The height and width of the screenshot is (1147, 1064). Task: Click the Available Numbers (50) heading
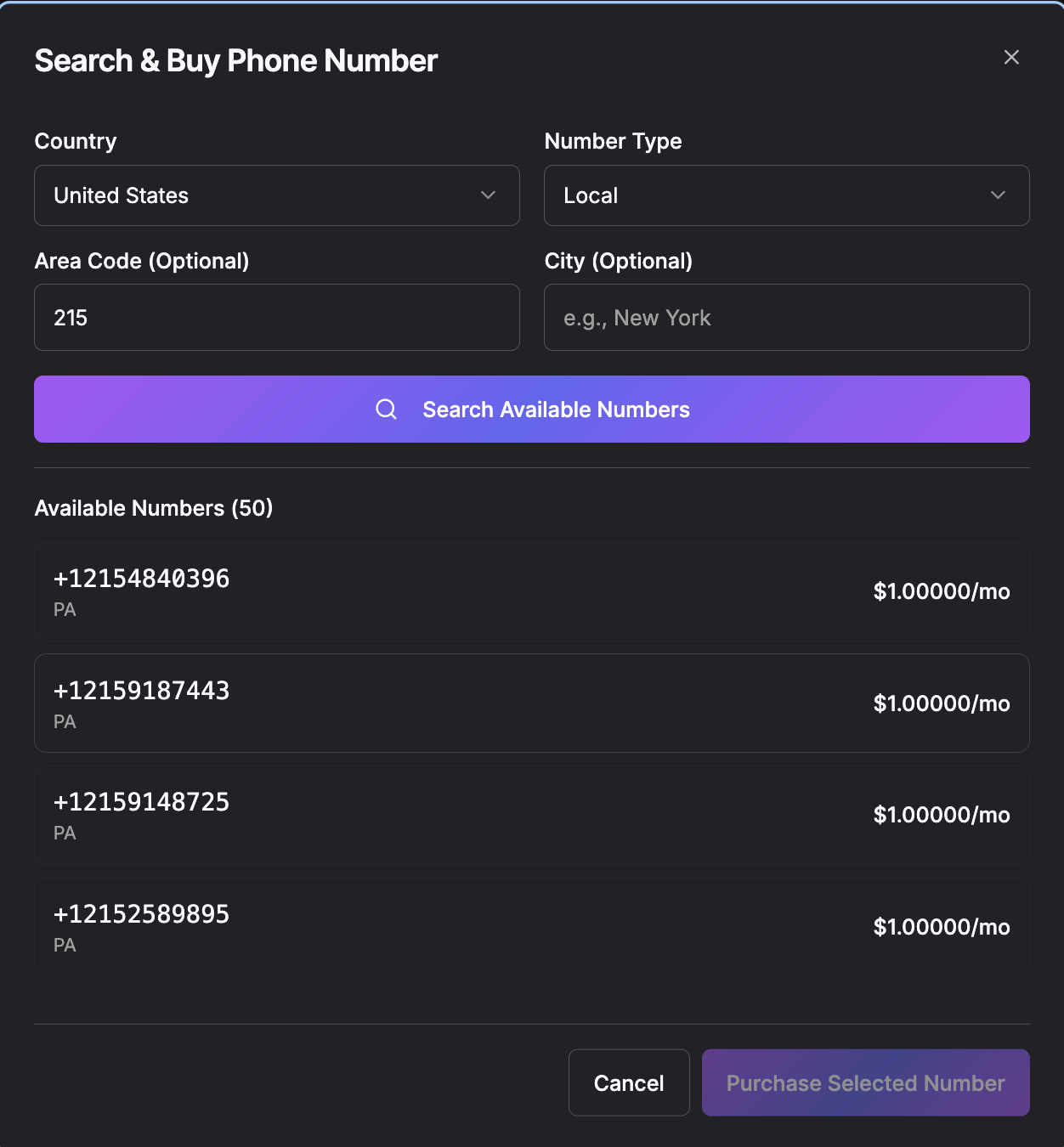pyautogui.click(x=153, y=508)
